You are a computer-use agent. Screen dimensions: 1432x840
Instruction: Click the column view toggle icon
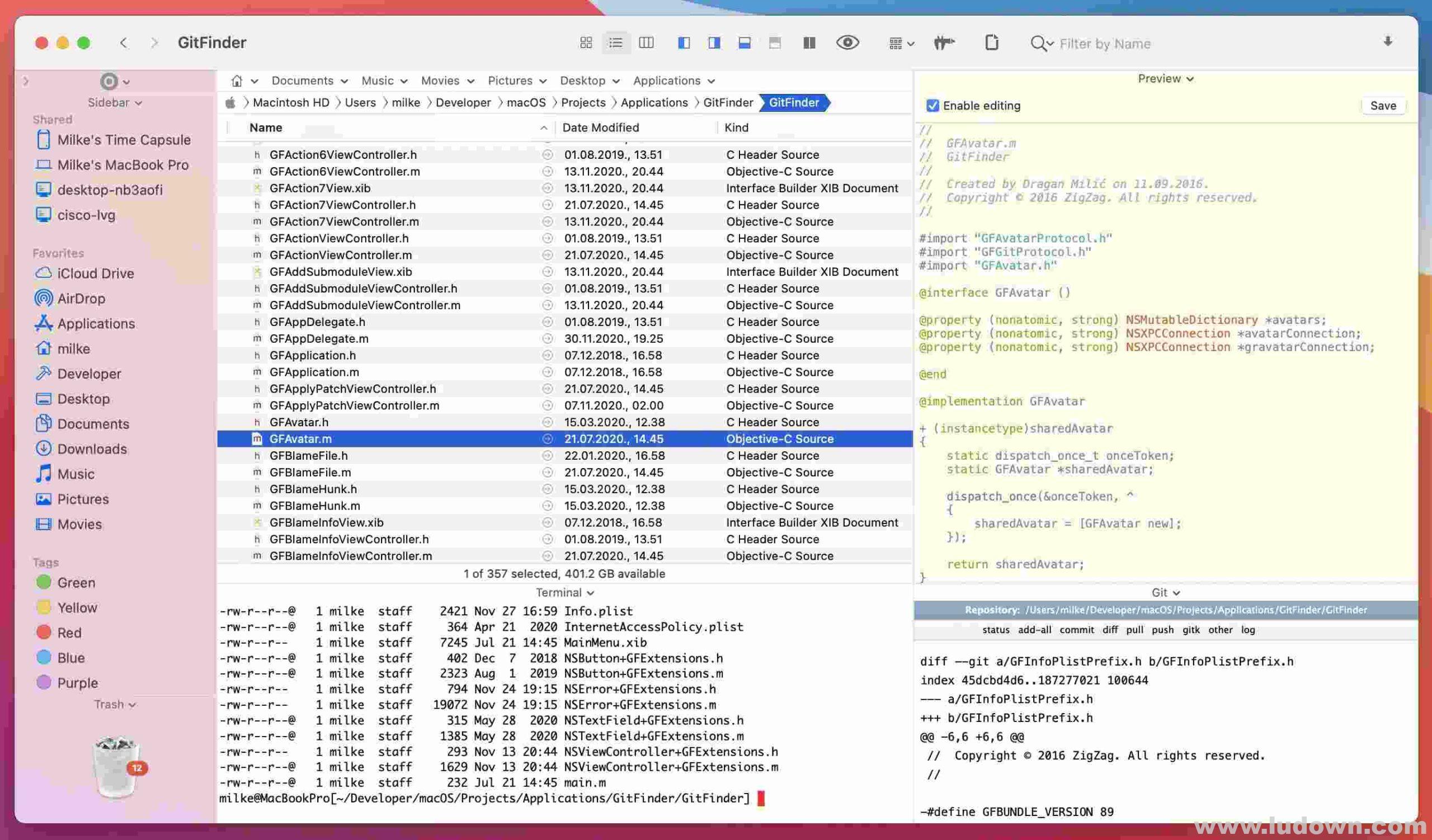tap(647, 43)
